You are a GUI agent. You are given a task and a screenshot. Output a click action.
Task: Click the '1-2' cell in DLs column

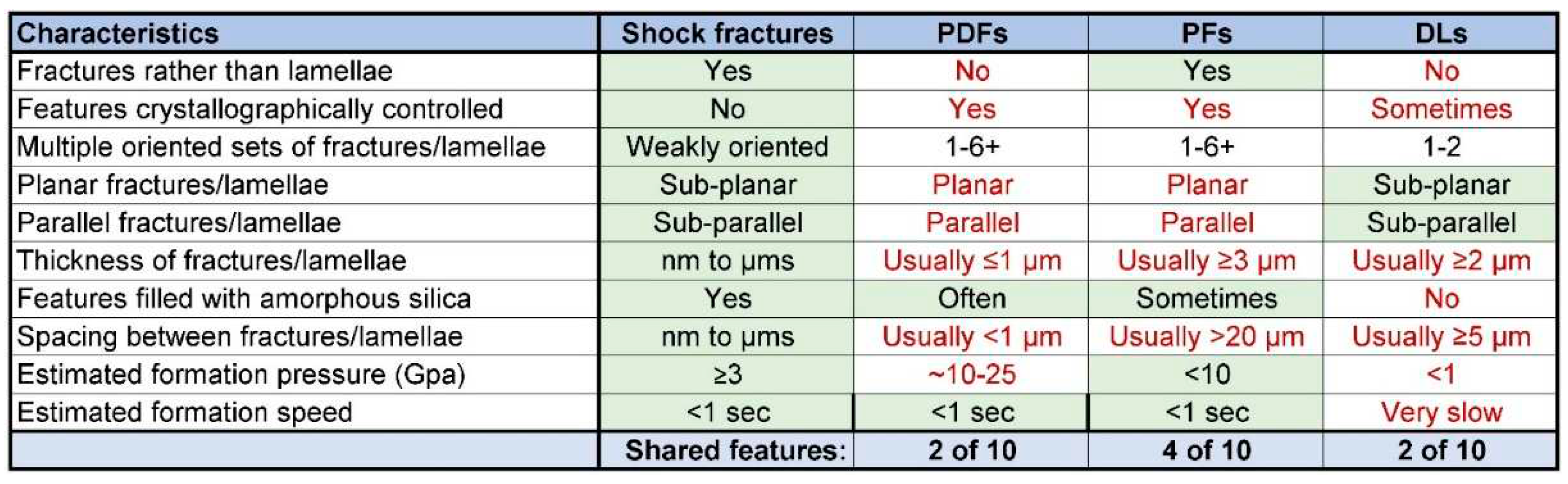(x=1441, y=147)
